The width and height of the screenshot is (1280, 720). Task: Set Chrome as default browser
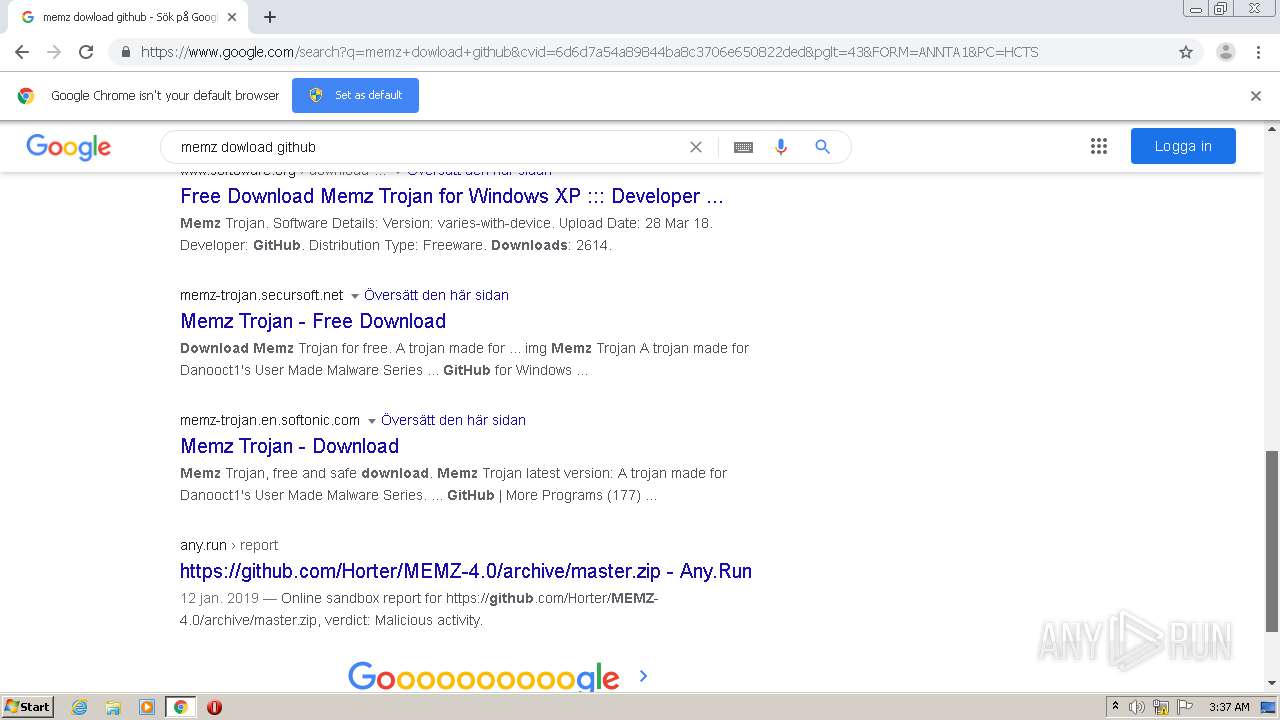(x=355, y=95)
